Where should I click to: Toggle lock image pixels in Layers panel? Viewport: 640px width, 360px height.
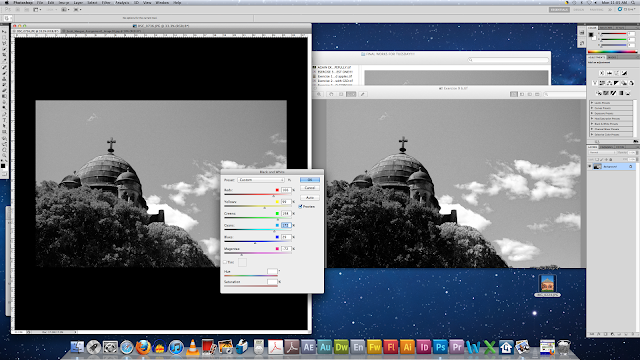tap(602, 160)
